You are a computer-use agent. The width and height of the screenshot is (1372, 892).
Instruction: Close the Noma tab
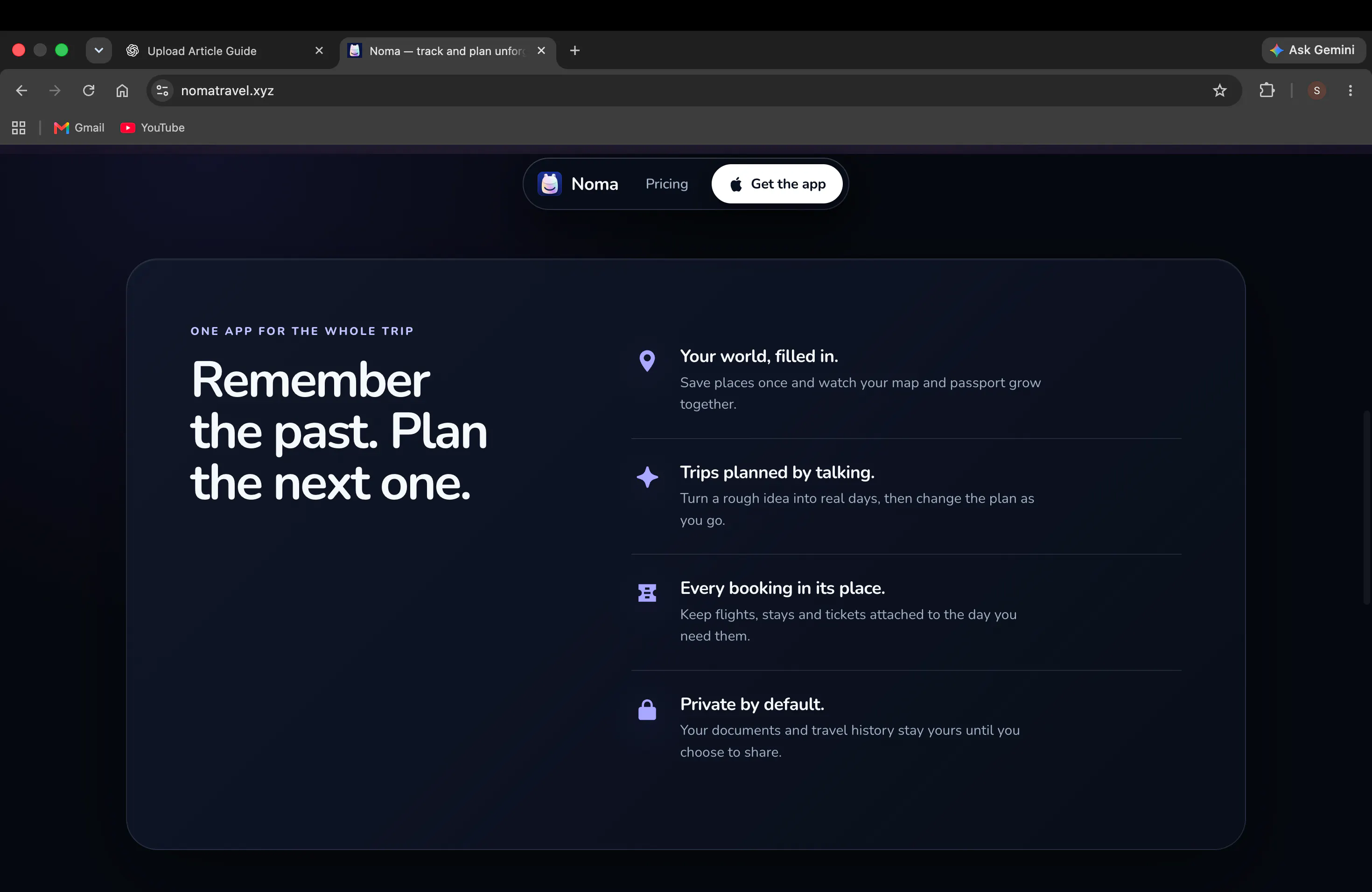pos(541,51)
